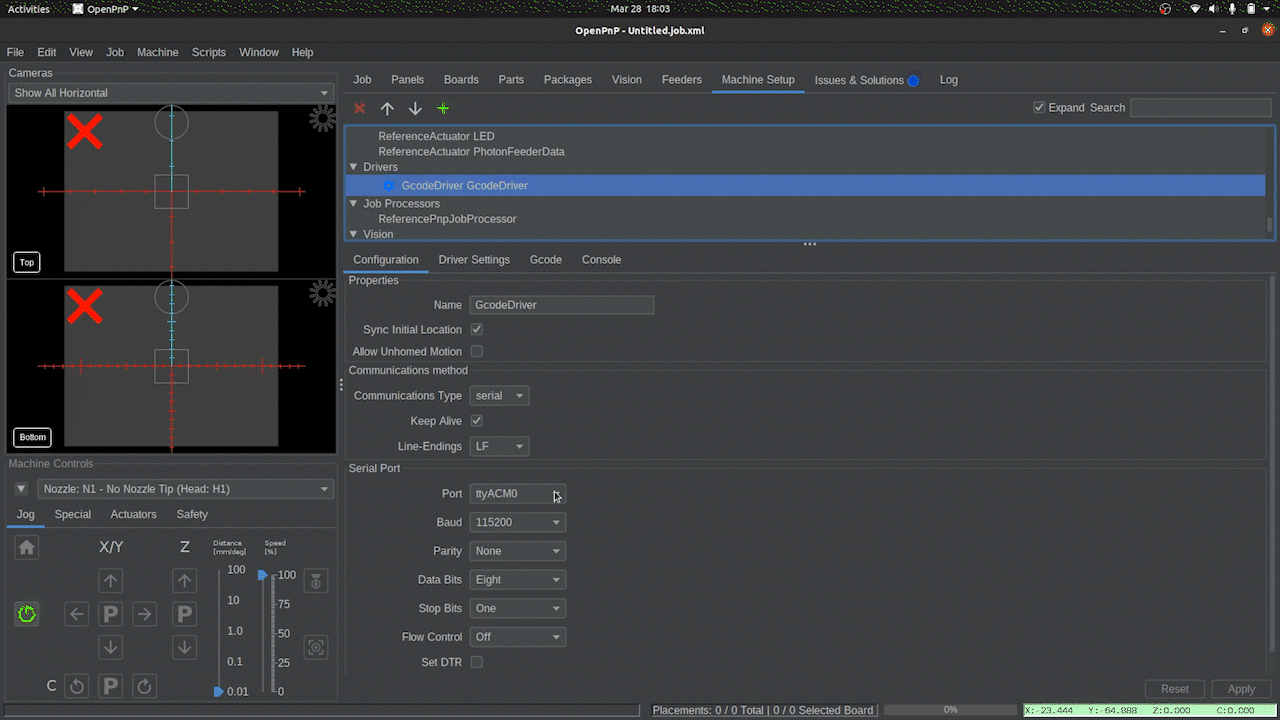Click the red delete item icon
The image size is (1280, 720).
(360, 108)
